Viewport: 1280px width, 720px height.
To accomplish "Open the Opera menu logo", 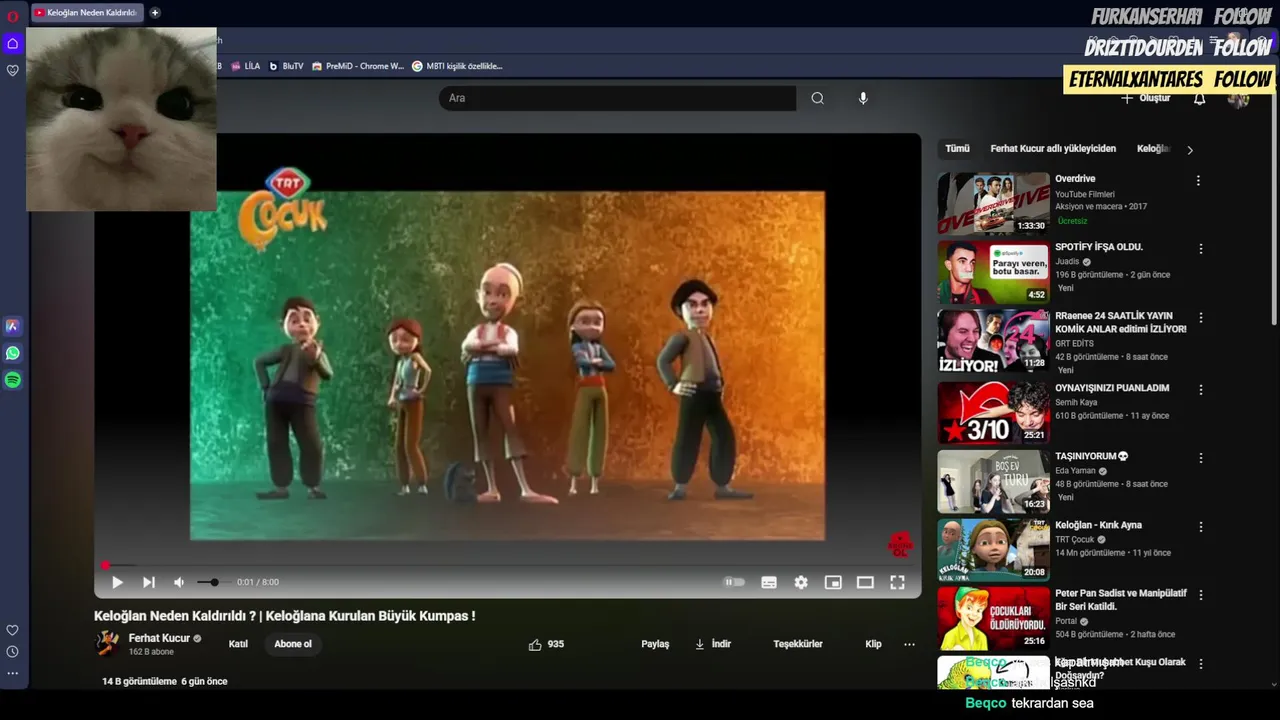I will [x=13, y=16].
